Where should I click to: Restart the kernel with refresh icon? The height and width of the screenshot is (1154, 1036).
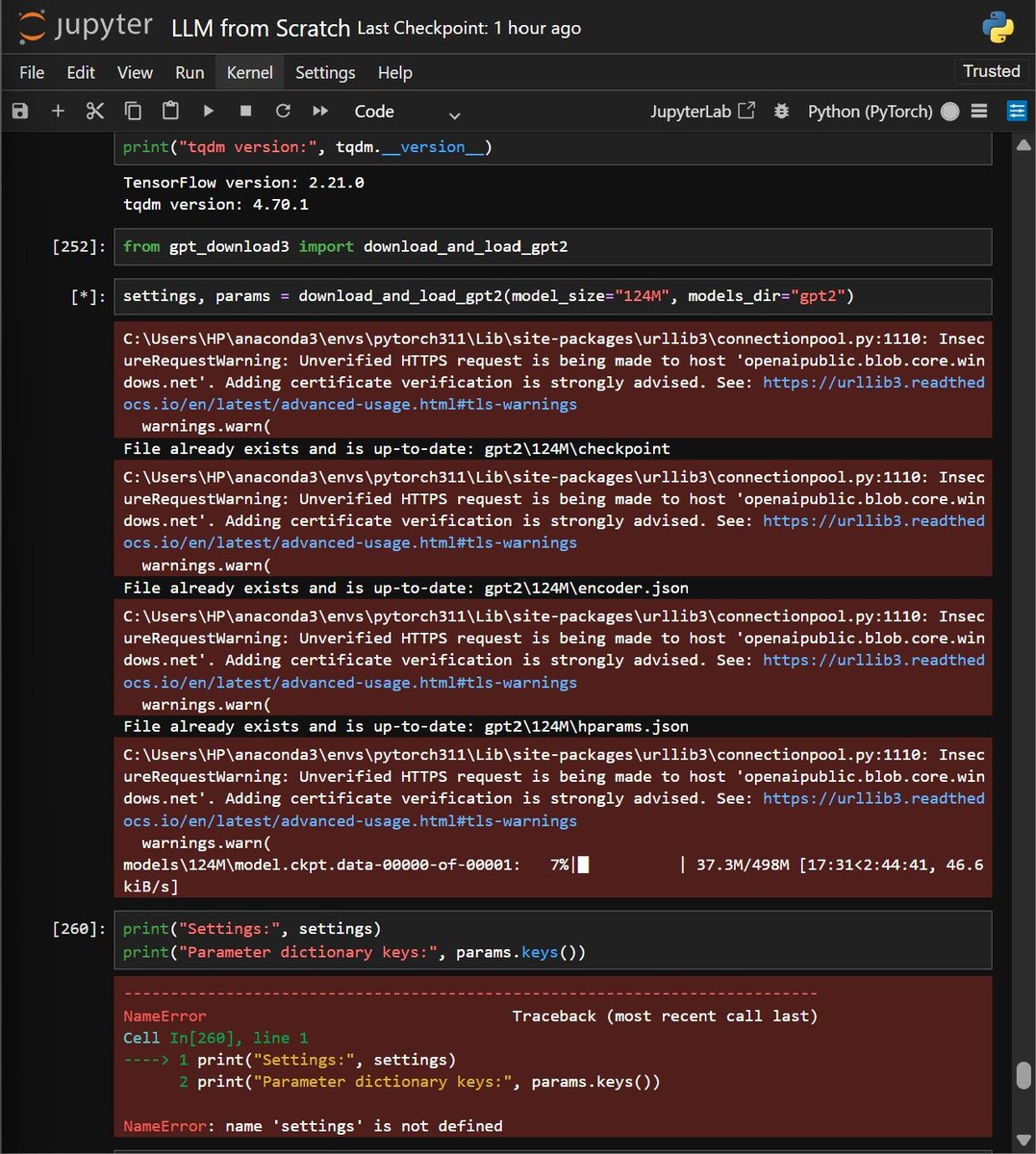pos(283,112)
